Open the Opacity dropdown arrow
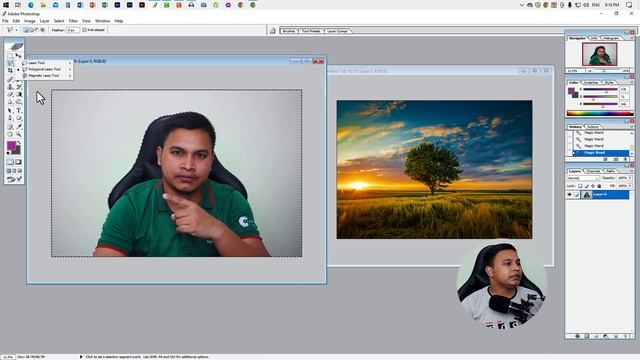This screenshot has width=640, height=360. (x=630, y=178)
